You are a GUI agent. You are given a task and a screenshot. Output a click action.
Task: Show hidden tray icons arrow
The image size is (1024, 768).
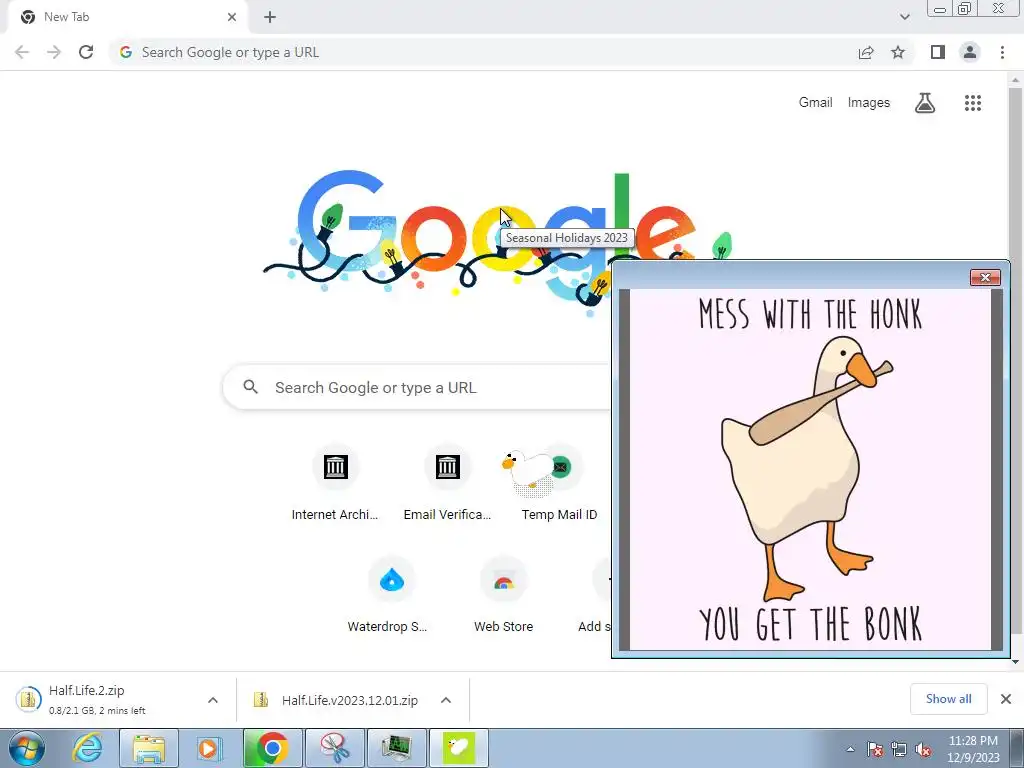(850, 750)
